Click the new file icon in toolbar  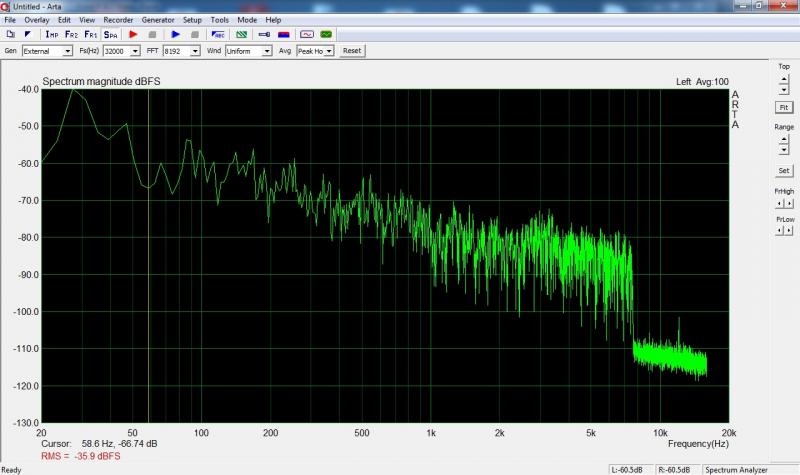(x=10, y=34)
